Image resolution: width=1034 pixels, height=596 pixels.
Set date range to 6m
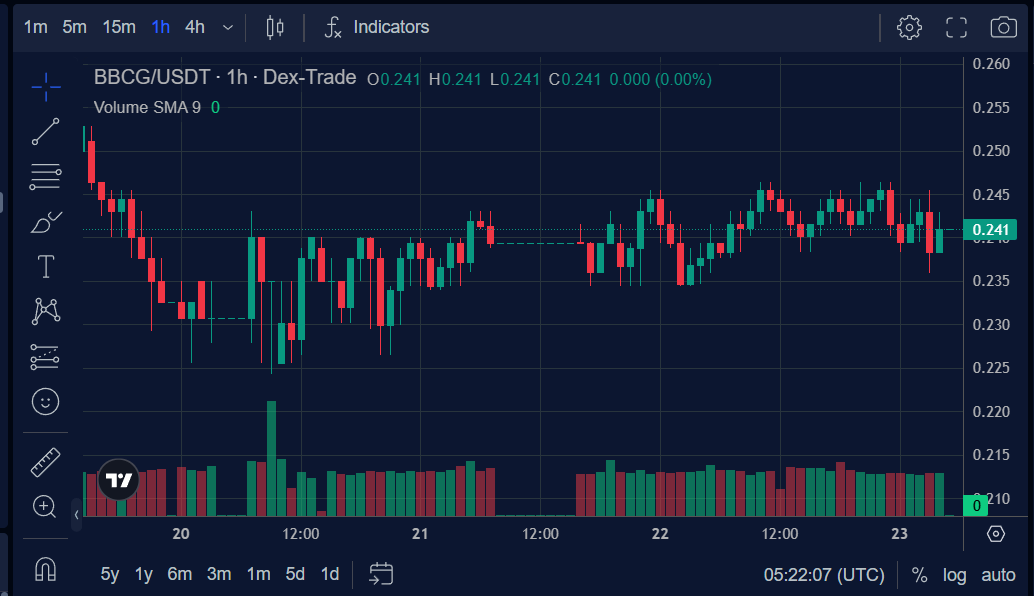pyautogui.click(x=179, y=574)
